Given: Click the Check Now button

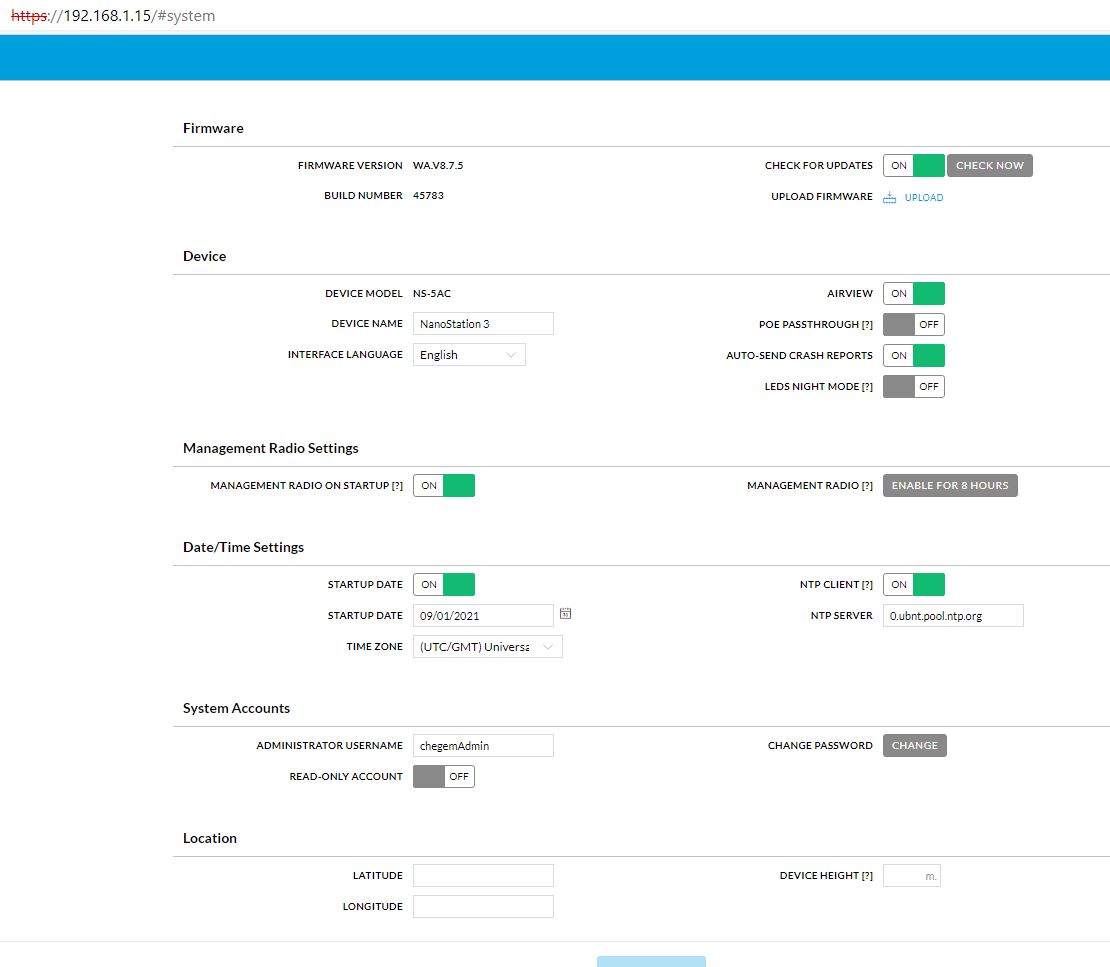Looking at the screenshot, I should pos(990,166).
